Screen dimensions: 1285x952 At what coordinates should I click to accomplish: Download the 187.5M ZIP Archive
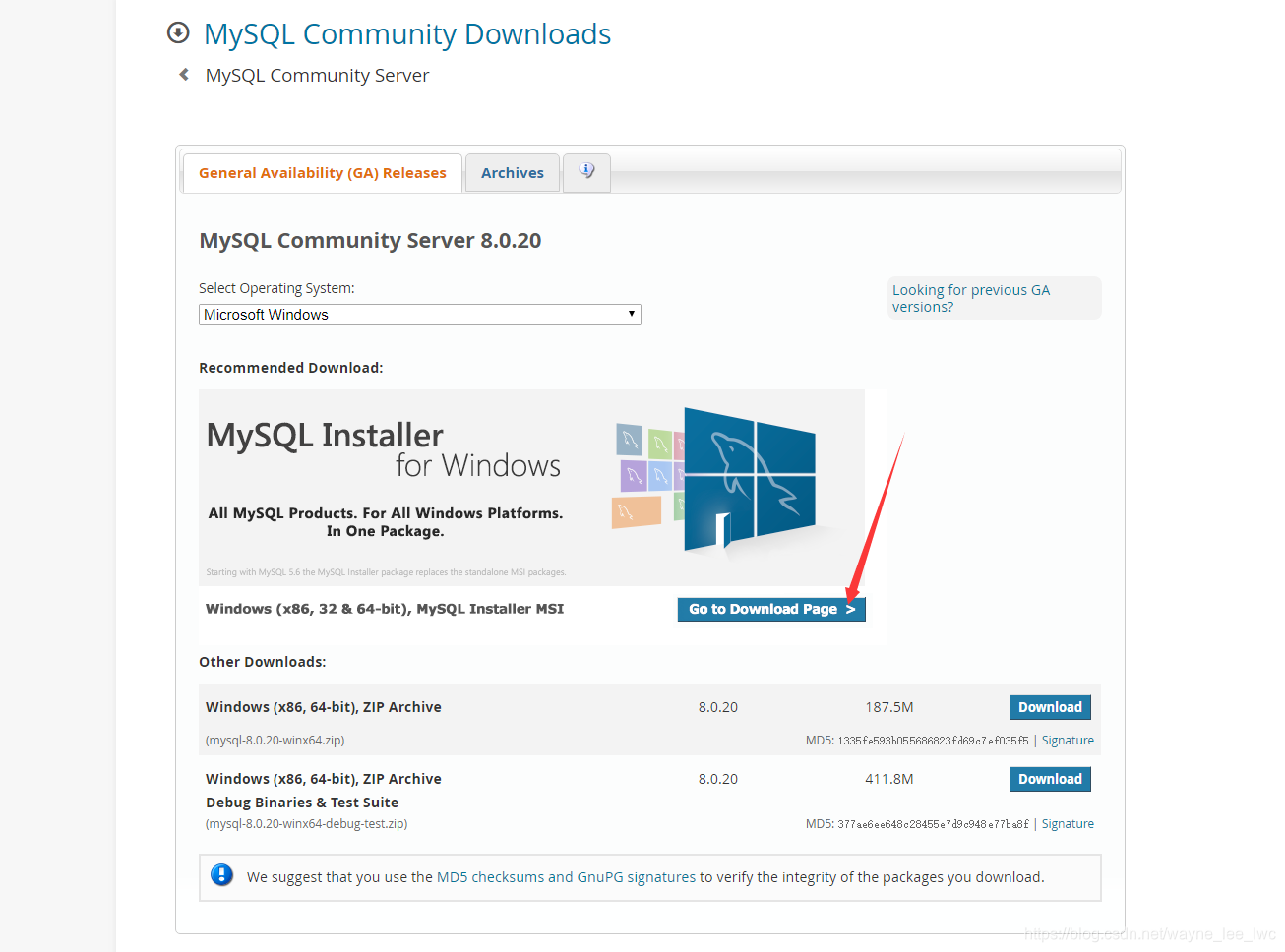[x=1050, y=707]
